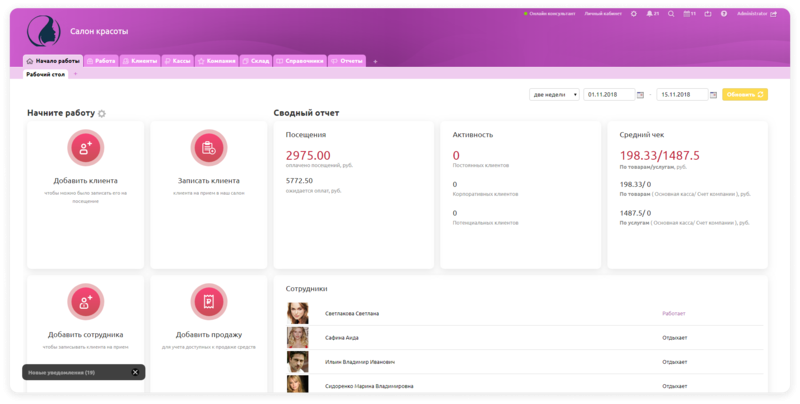Open the notifications bell in the header

click(650, 14)
